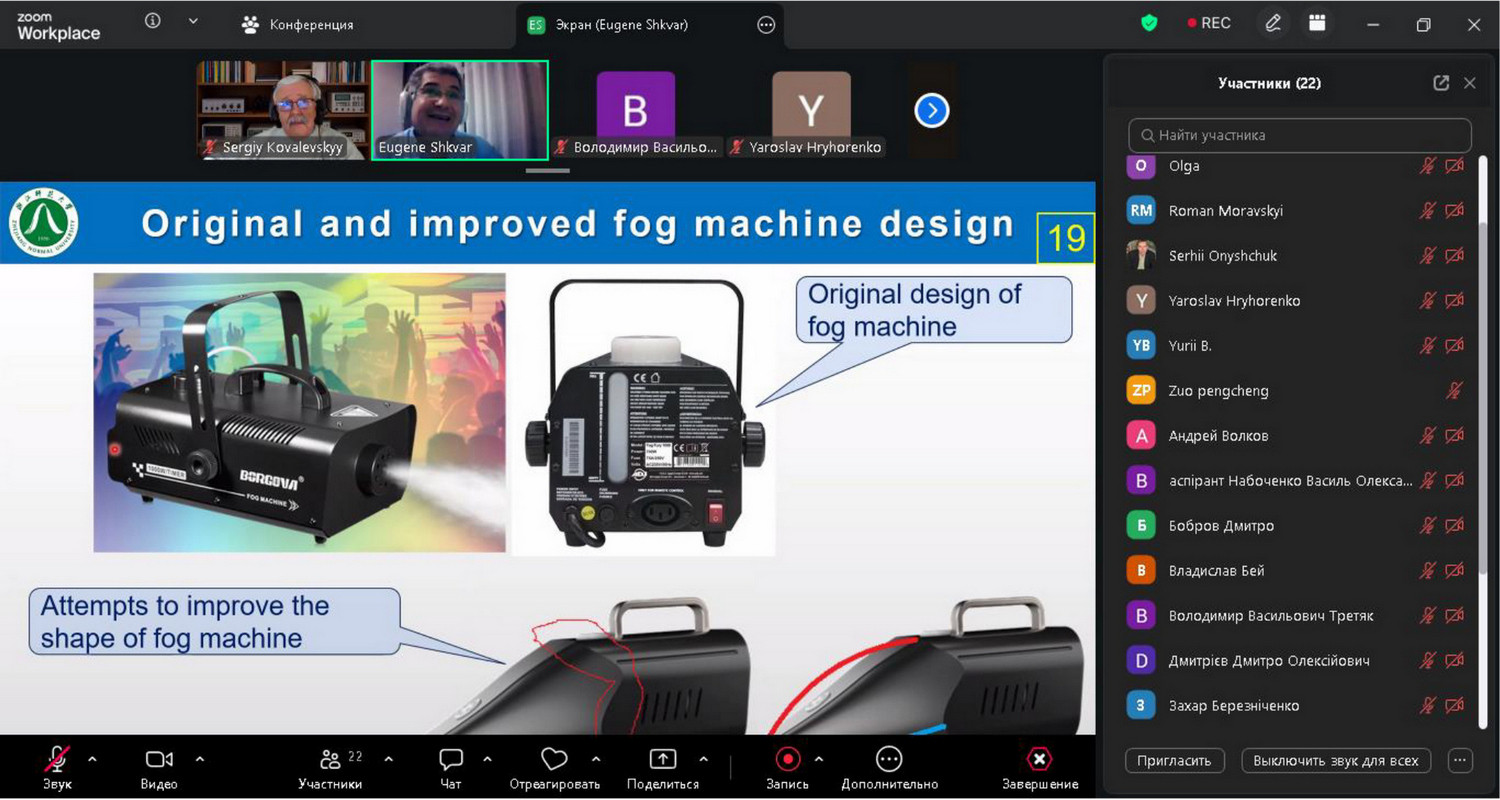Expand the arrow next to Участники

point(389,759)
